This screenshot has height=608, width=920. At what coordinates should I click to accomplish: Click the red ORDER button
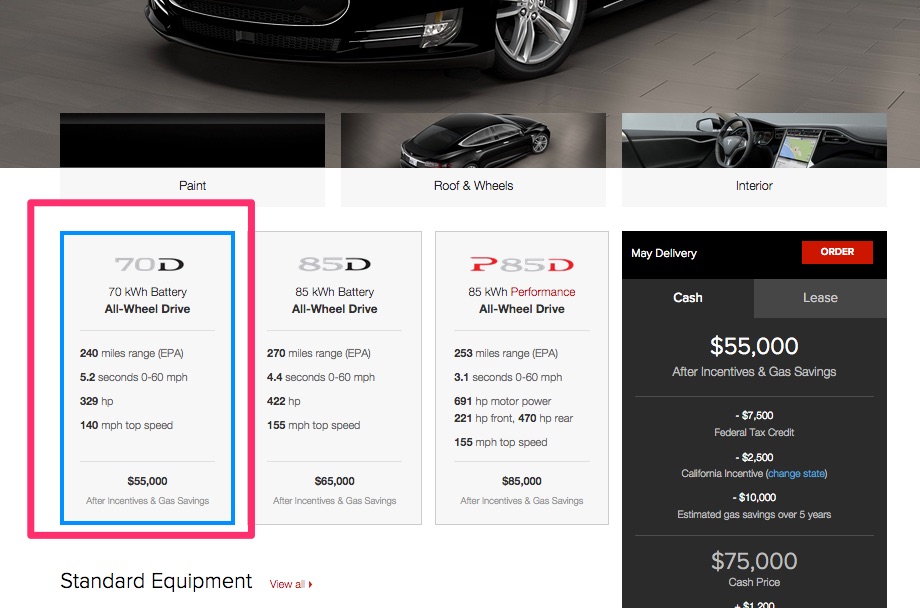pos(837,252)
